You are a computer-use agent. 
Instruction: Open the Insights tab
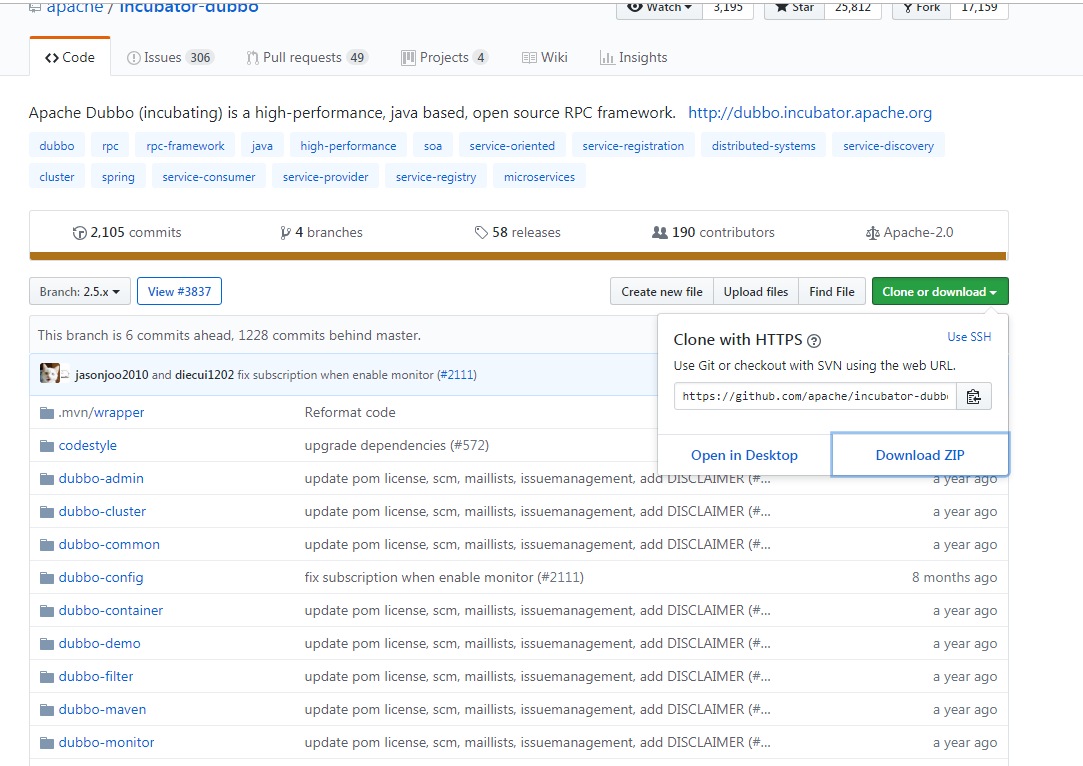coord(634,57)
